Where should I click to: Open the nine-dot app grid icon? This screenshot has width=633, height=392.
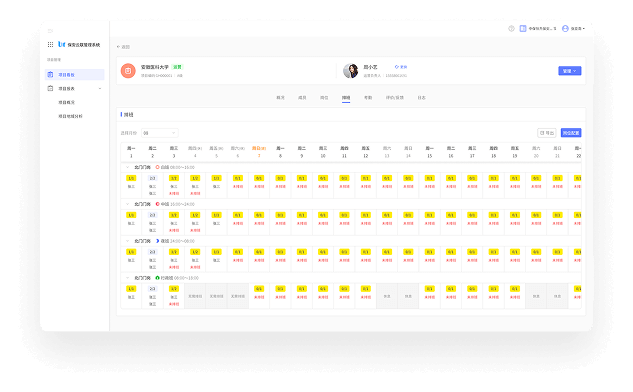pyautogui.click(x=50, y=44)
